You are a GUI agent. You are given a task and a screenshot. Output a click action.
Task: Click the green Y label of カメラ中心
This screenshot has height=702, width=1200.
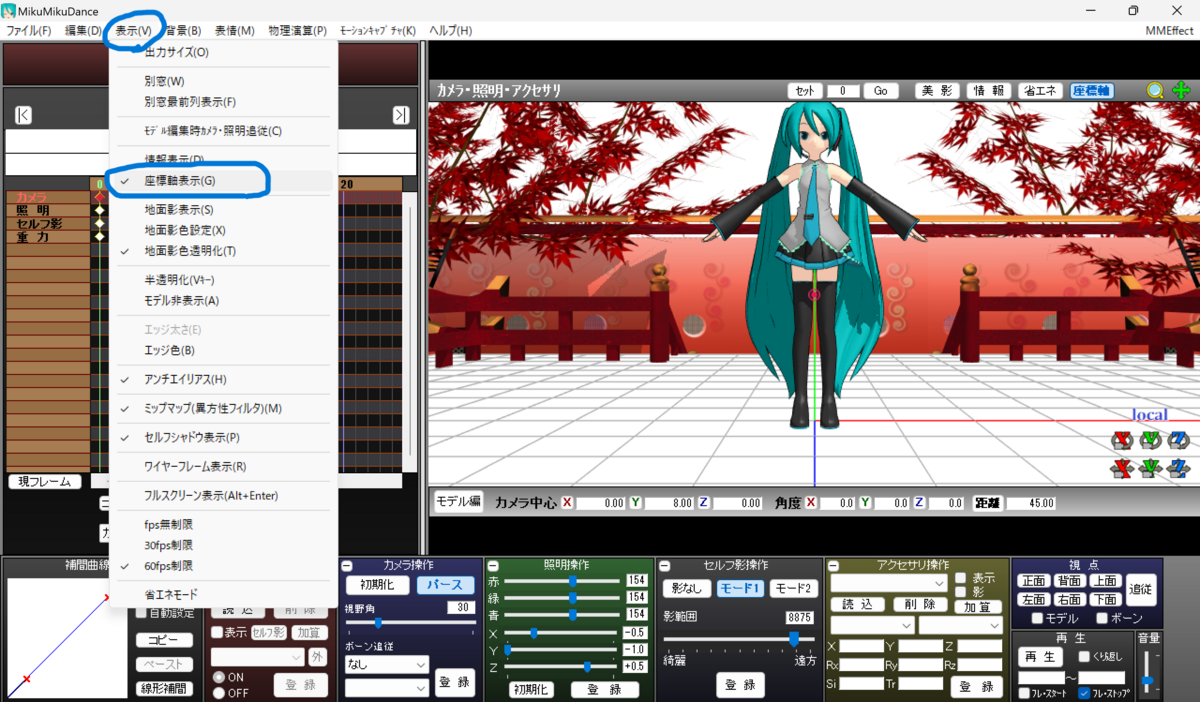pyautogui.click(x=637, y=503)
